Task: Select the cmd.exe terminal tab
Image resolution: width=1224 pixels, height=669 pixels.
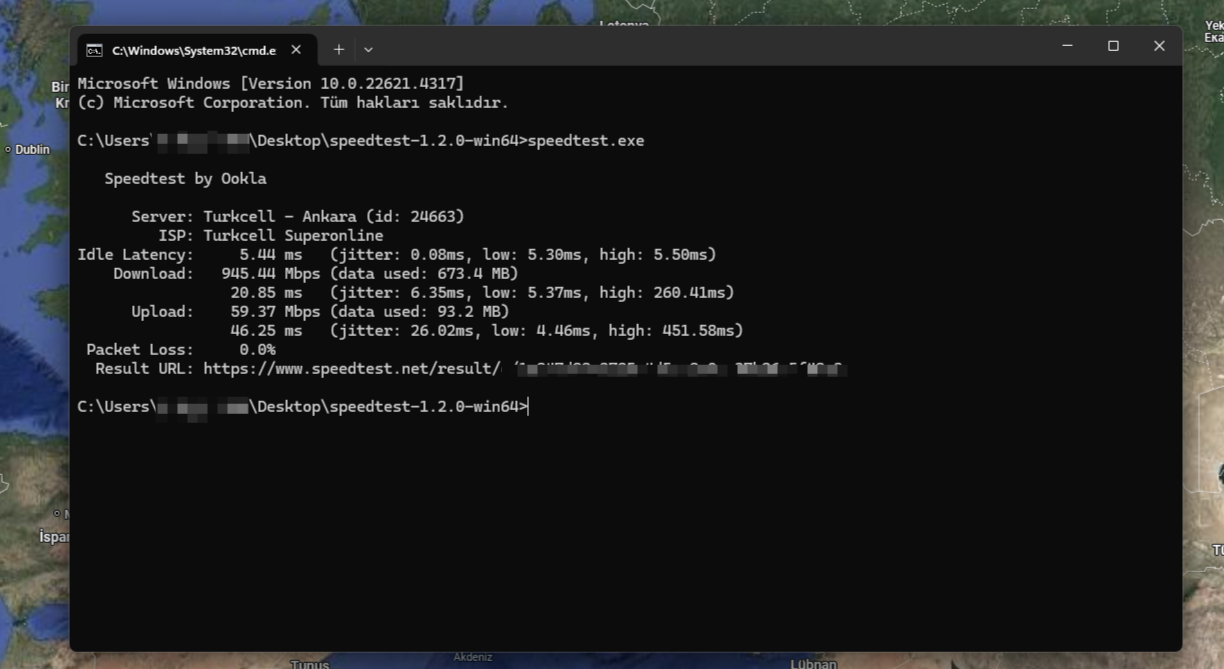Action: (197, 49)
